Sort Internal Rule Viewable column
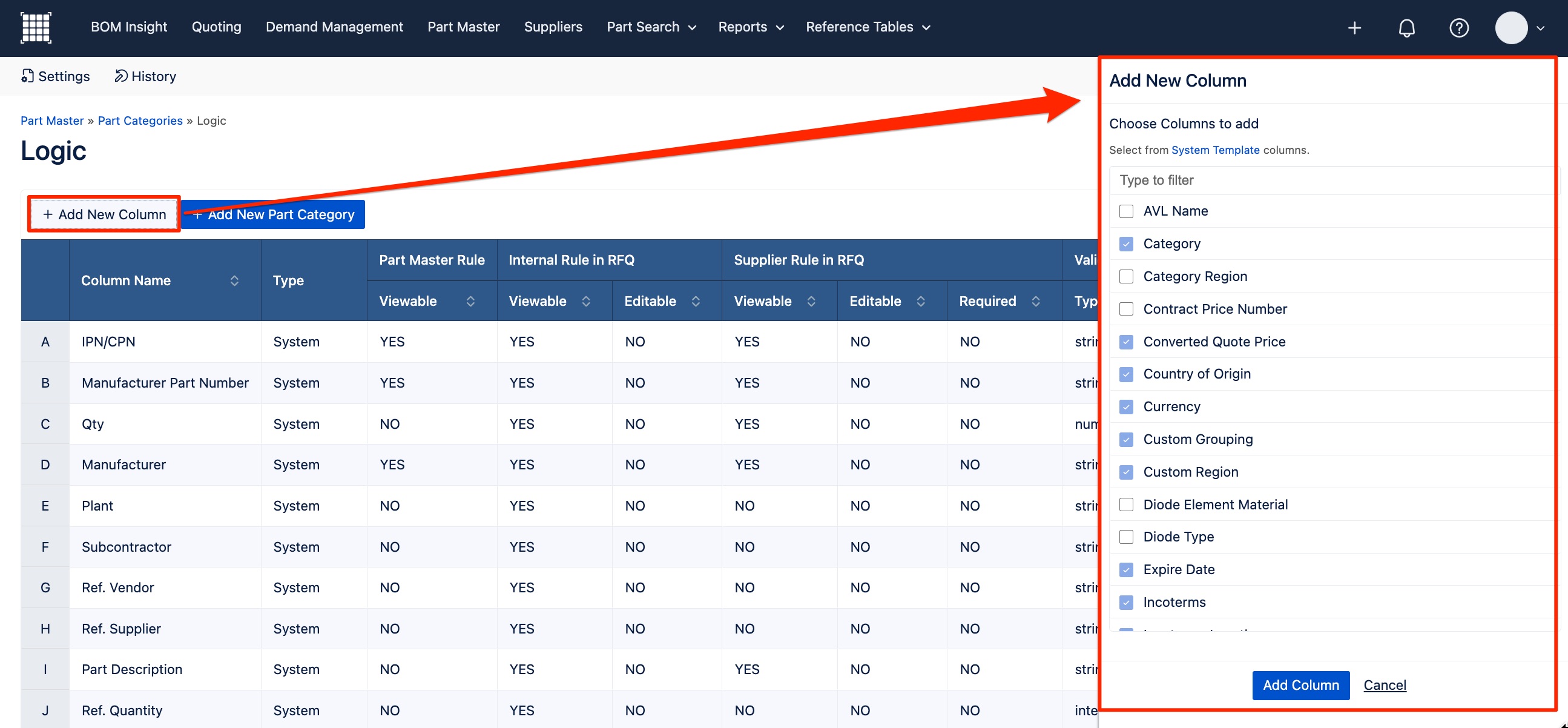Screen dimensions: 1568x728 tap(586, 301)
